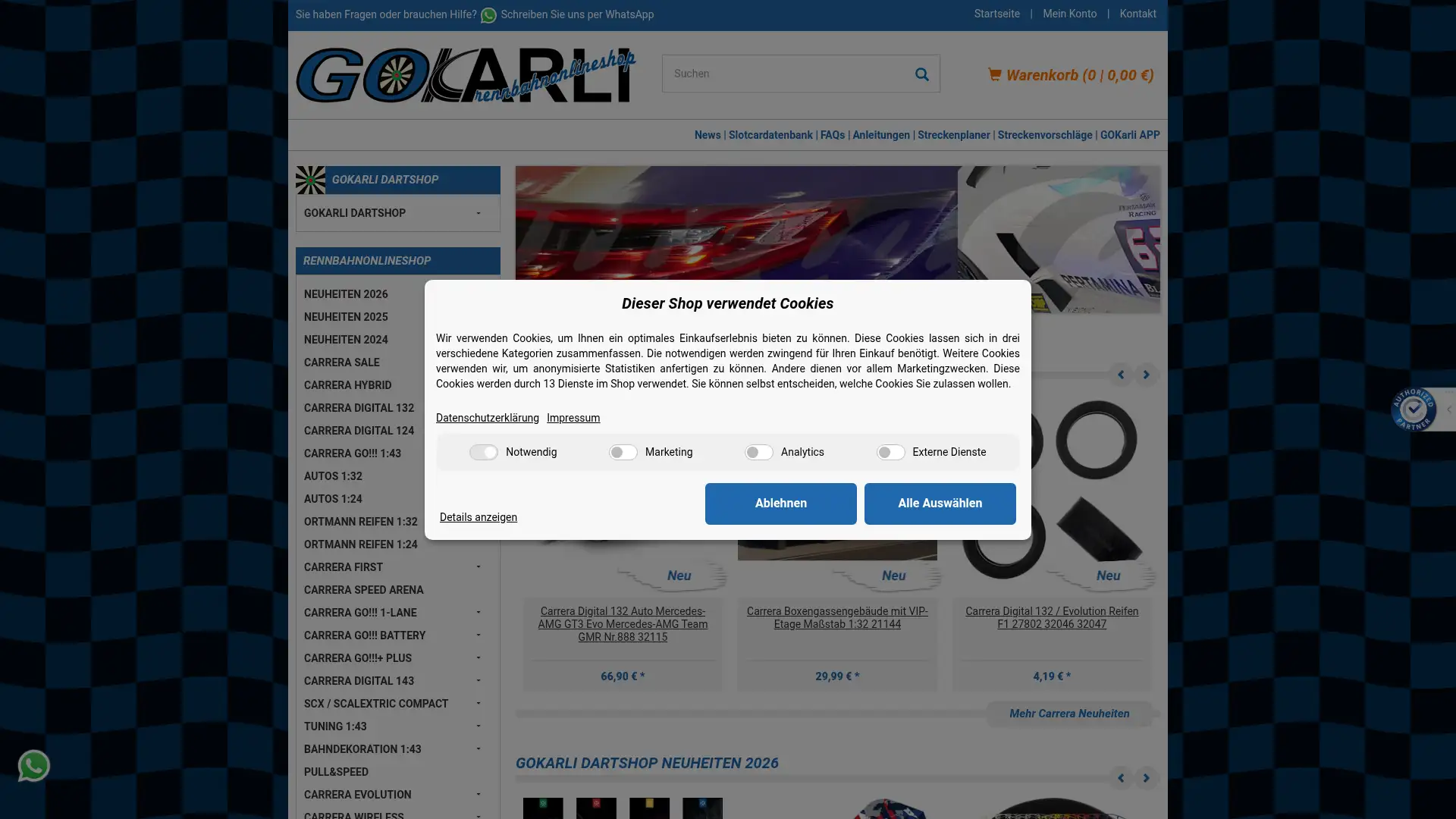This screenshot has height=819, width=1456.
Task: Click the dartboard icon beside GOKARLI DARTSHOP
Action: (x=310, y=180)
